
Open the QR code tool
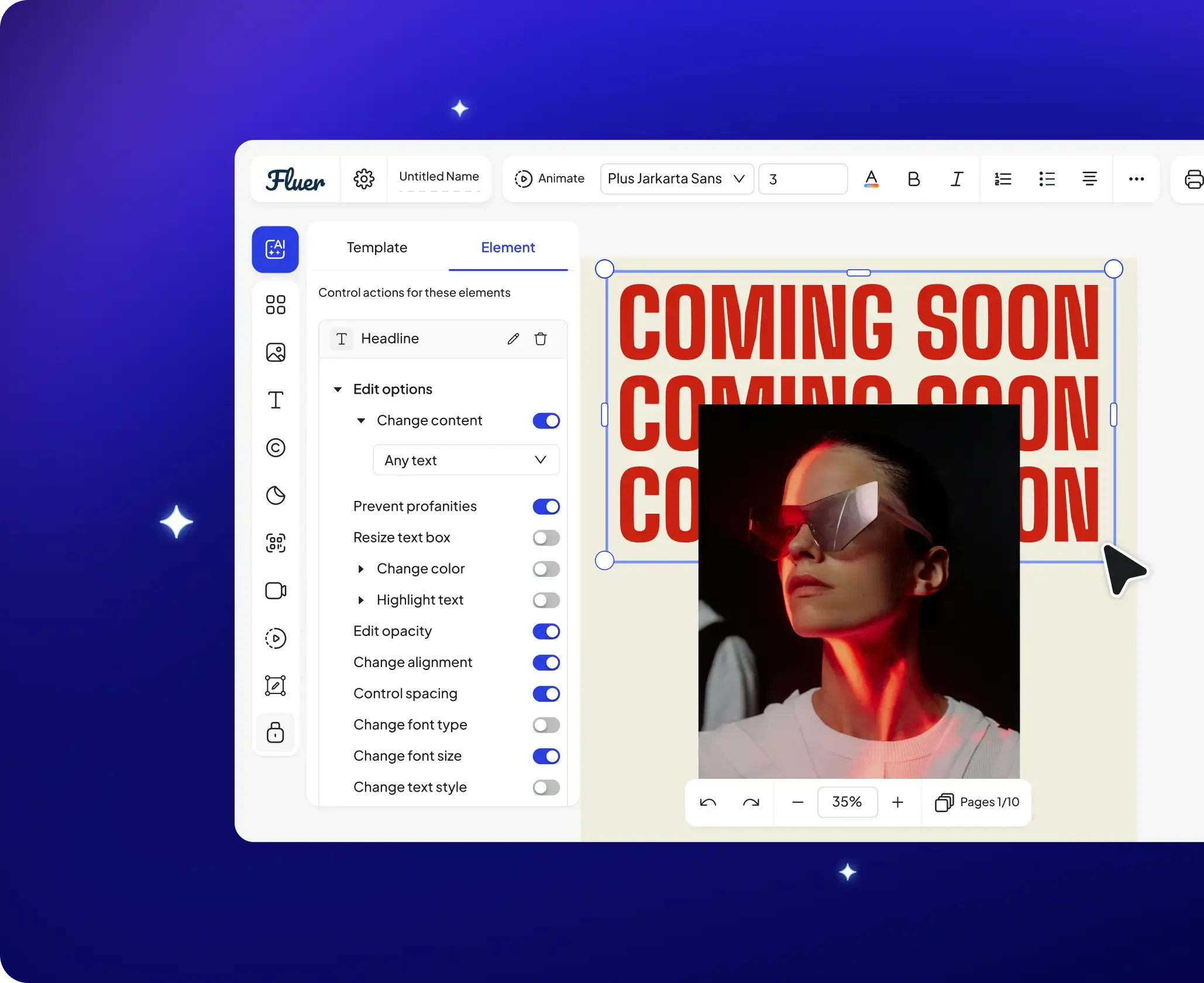(x=276, y=543)
